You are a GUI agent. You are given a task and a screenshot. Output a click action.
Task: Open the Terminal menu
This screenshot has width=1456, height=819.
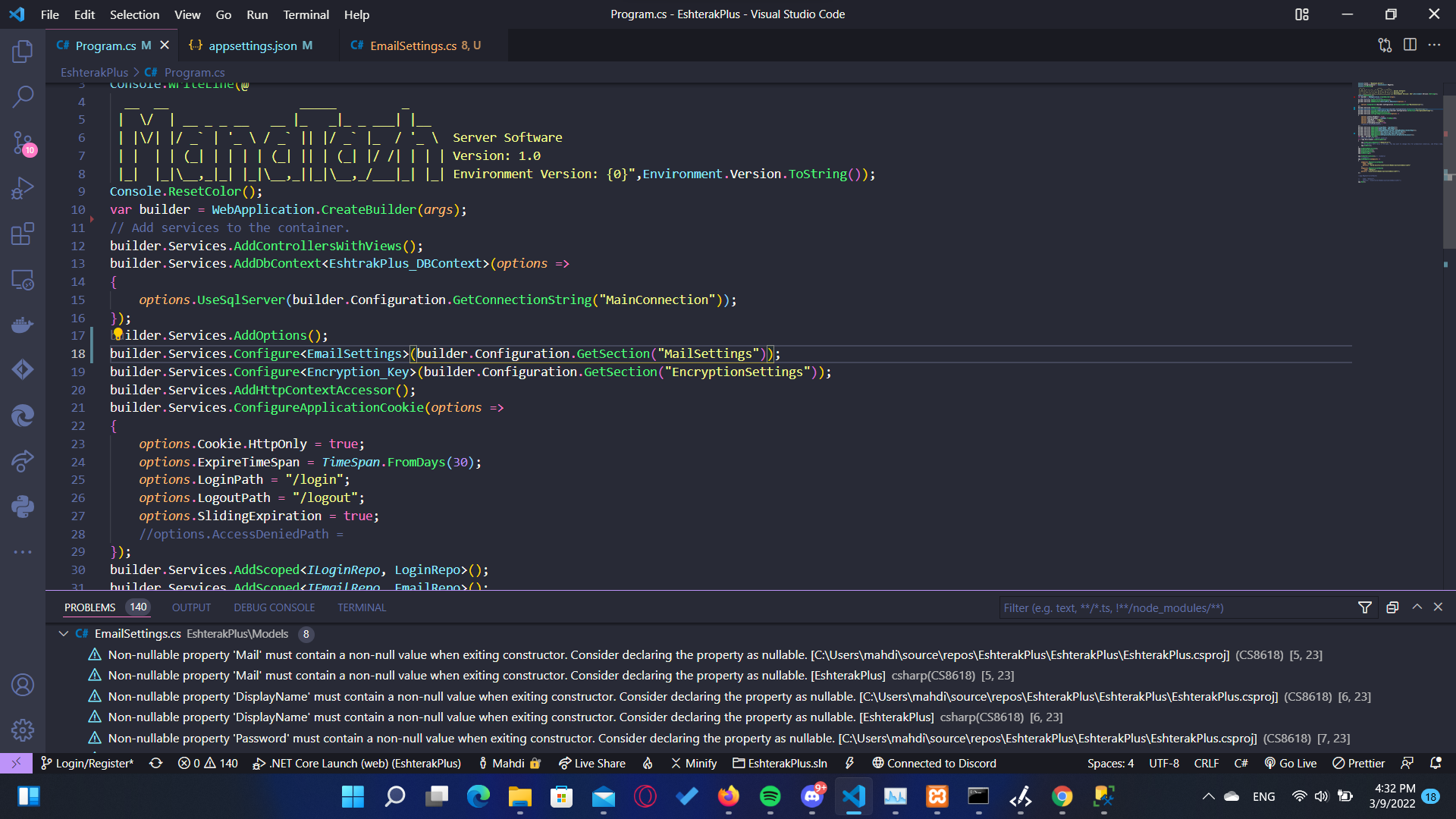pyautogui.click(x=306, y=14)
